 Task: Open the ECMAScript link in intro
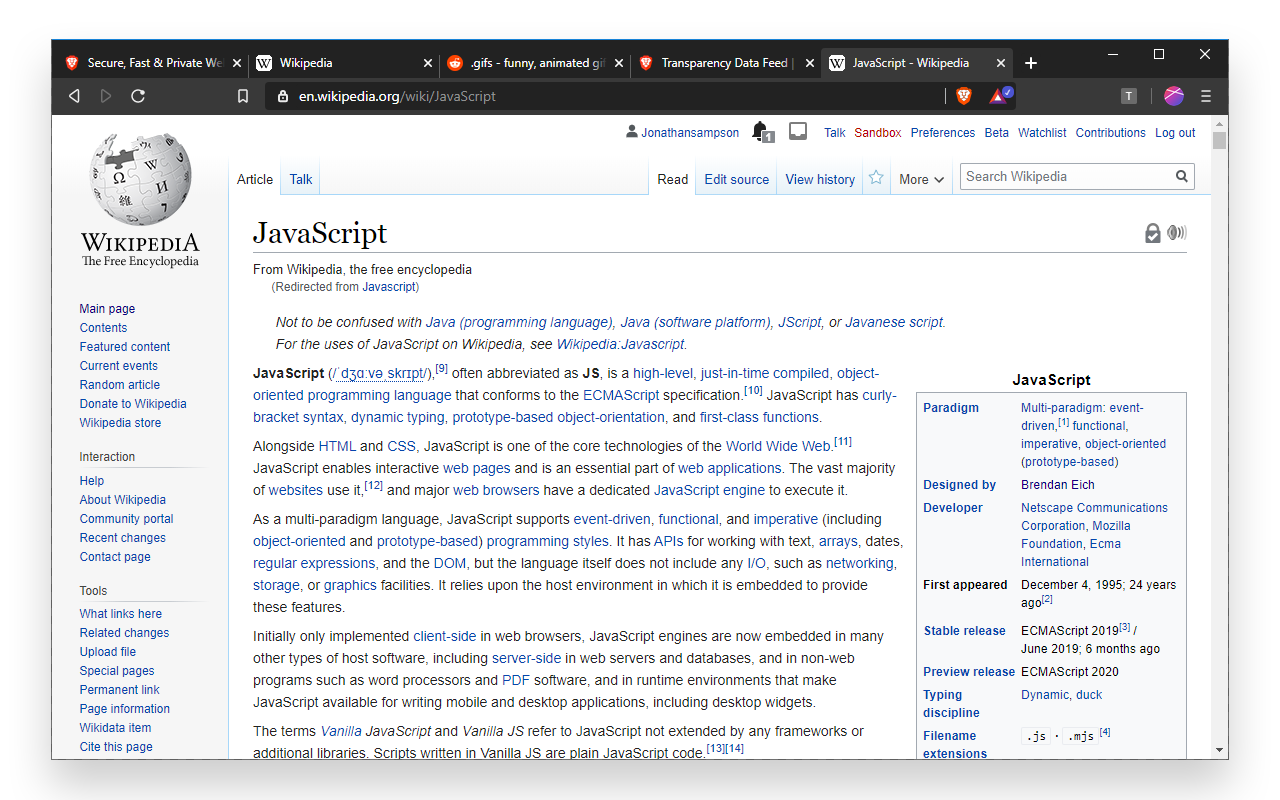point(620,395)
